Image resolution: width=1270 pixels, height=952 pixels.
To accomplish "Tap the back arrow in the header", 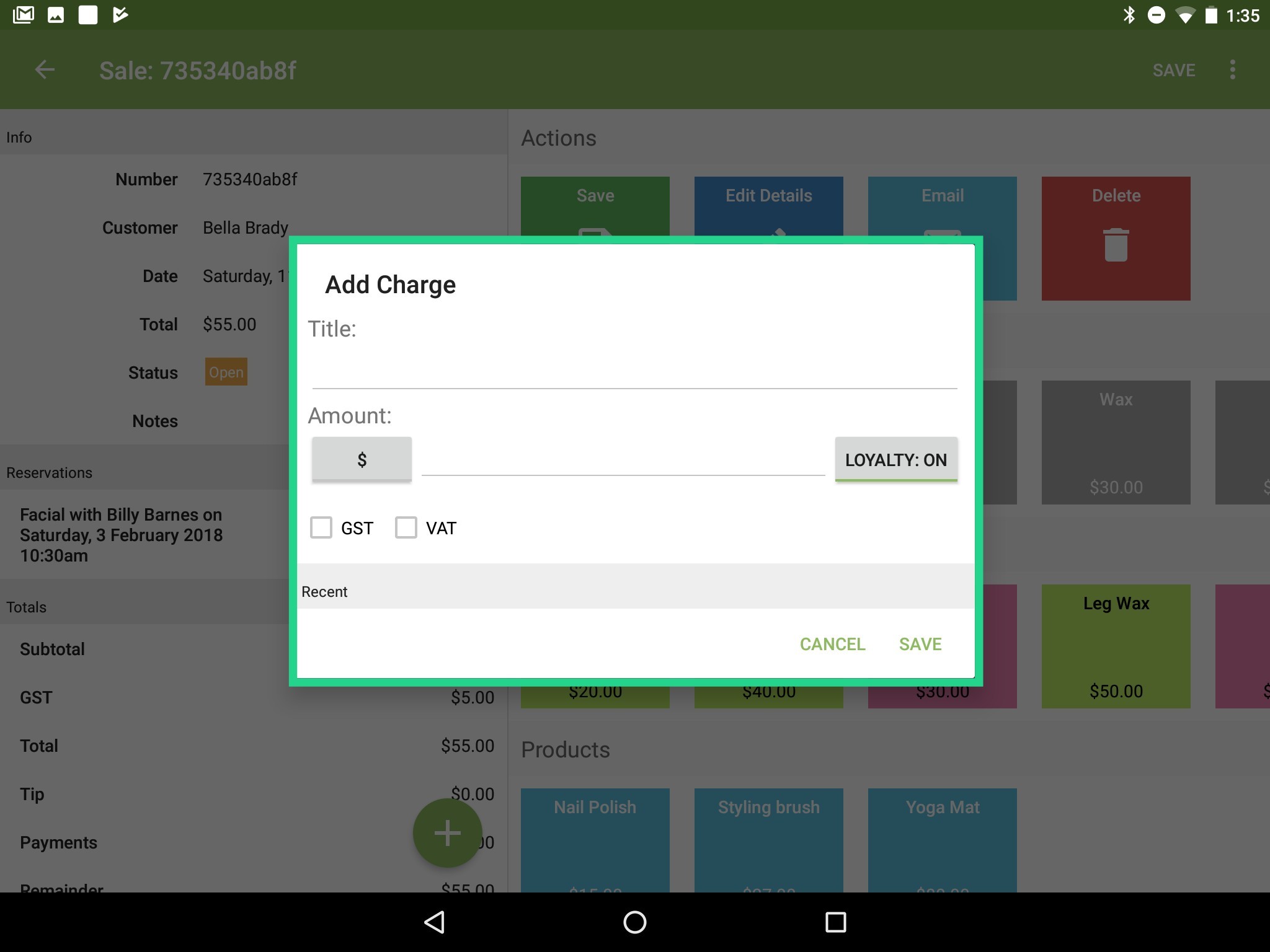I will coord(45,69).
